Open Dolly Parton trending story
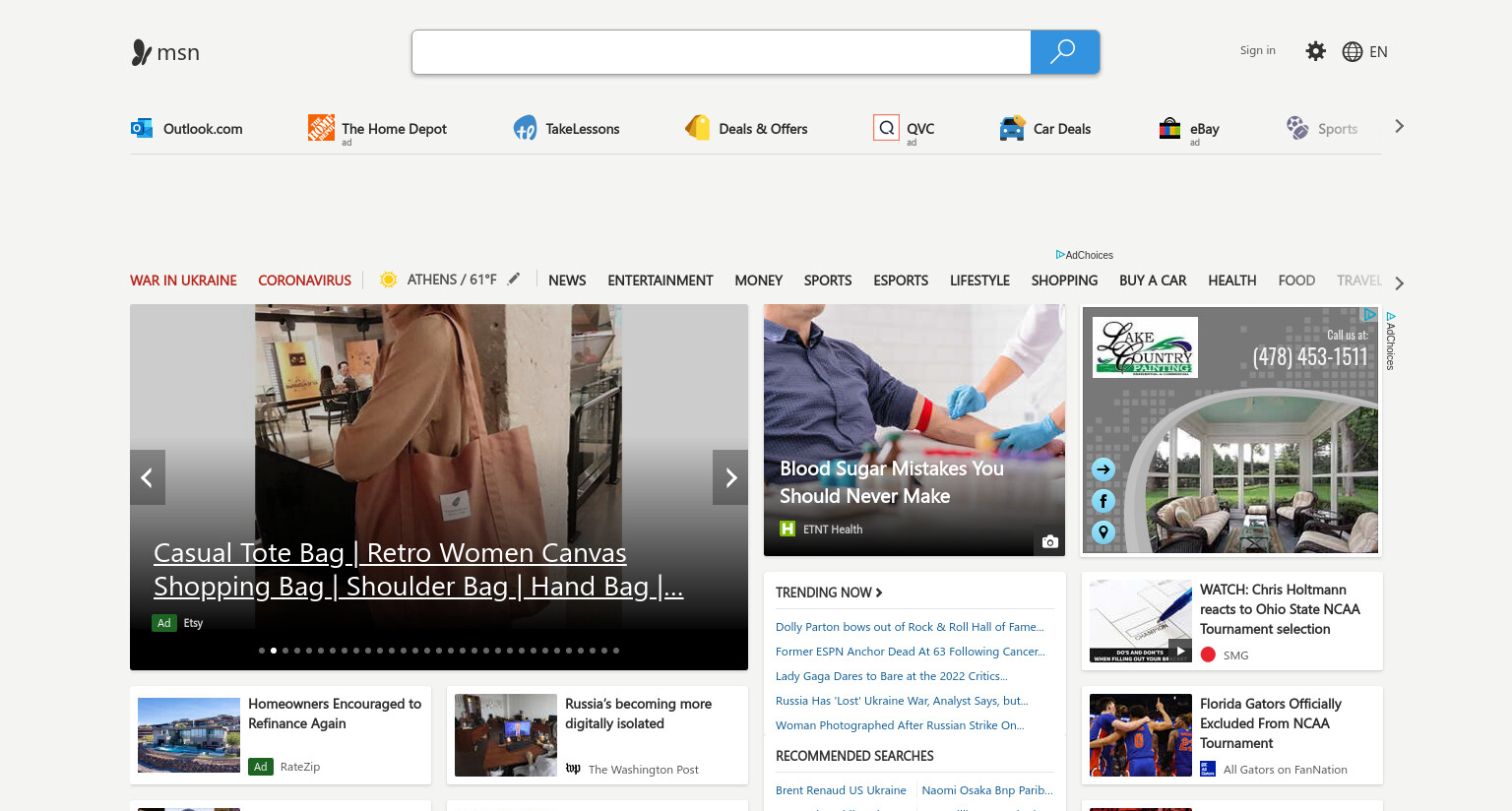Image resolution: width=1512 pixels, height=811 pixels. [910, 627]
